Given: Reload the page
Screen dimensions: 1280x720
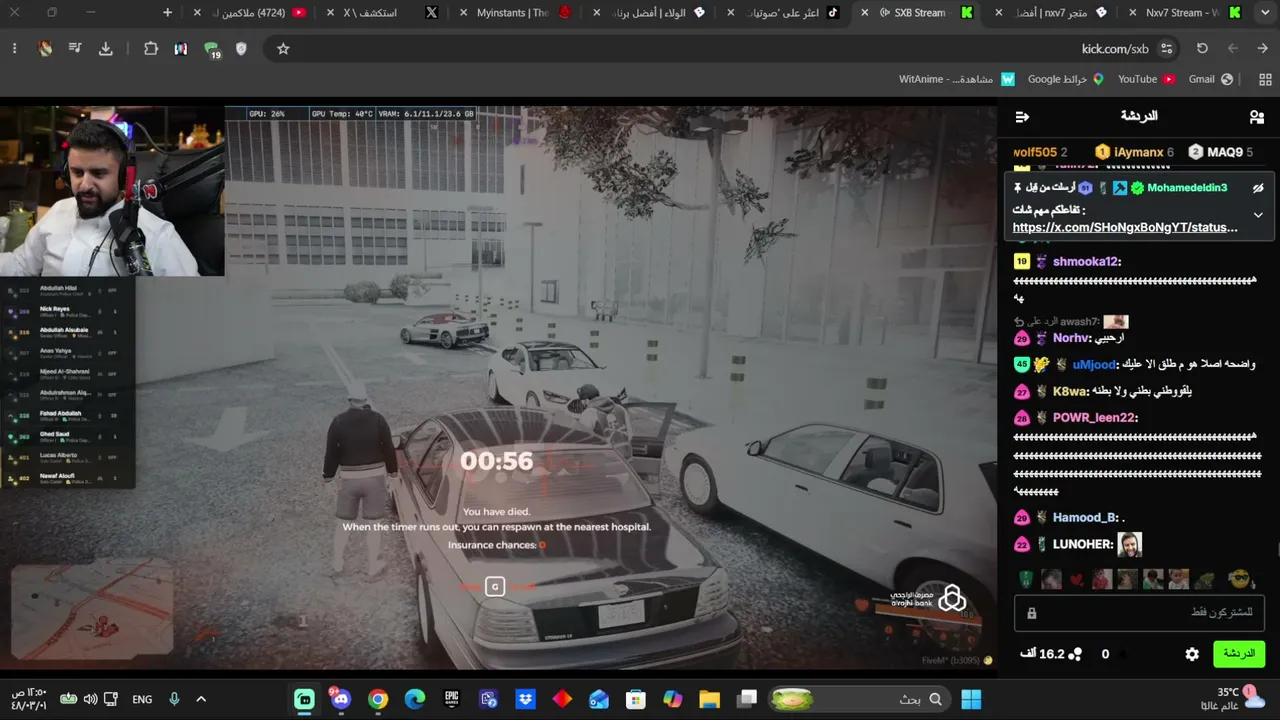Looking at the screenshot, I should (x=1202, y=49).
